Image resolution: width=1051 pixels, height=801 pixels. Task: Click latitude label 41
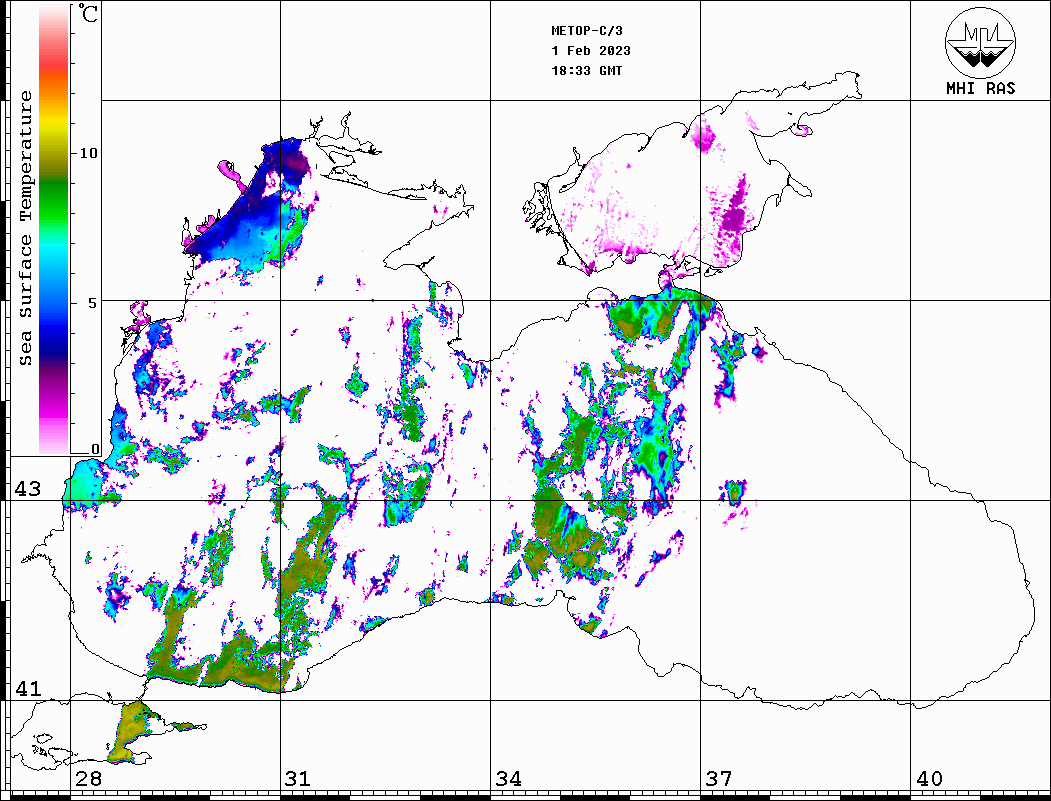point(28,689)
